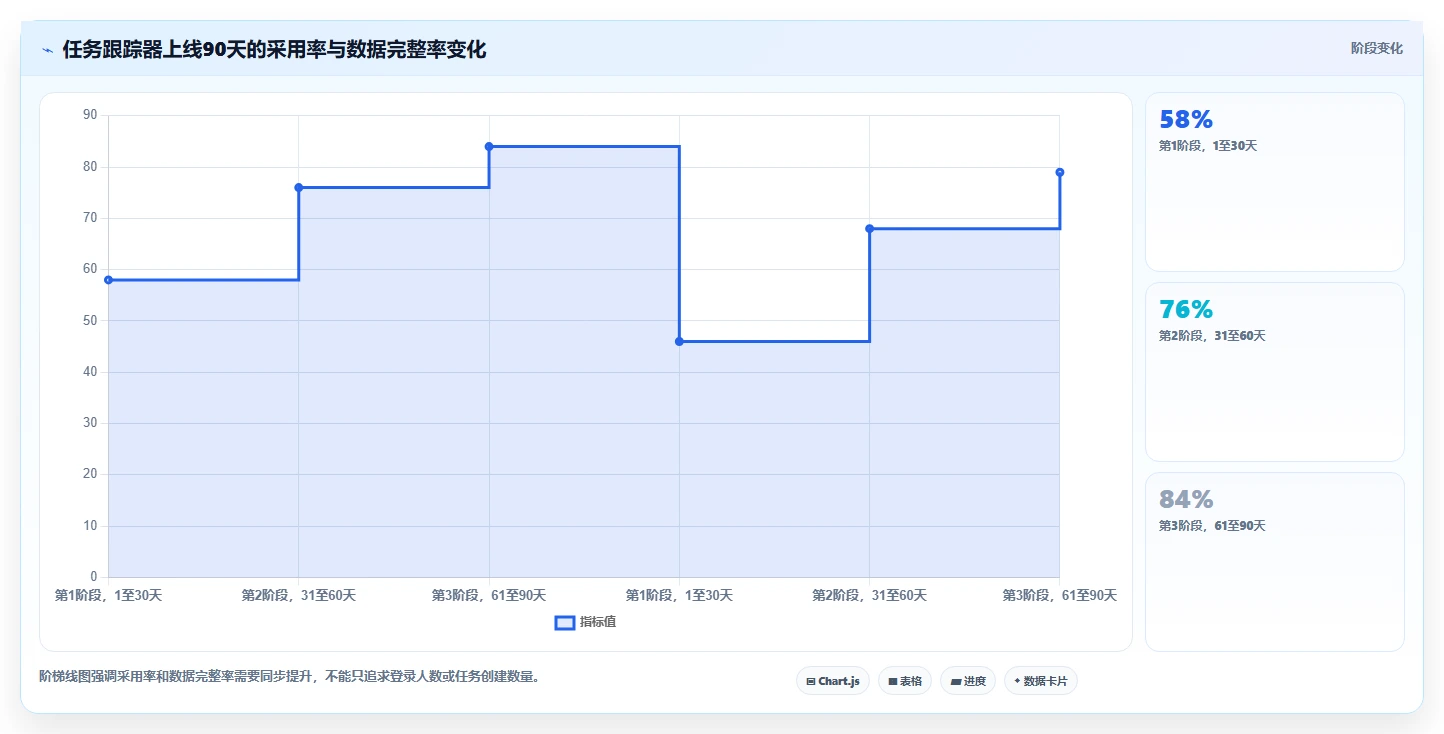Viewport: 1444px width, 734px height.
Task: Click the 指标值 legend color box
Action: point(564,623)
